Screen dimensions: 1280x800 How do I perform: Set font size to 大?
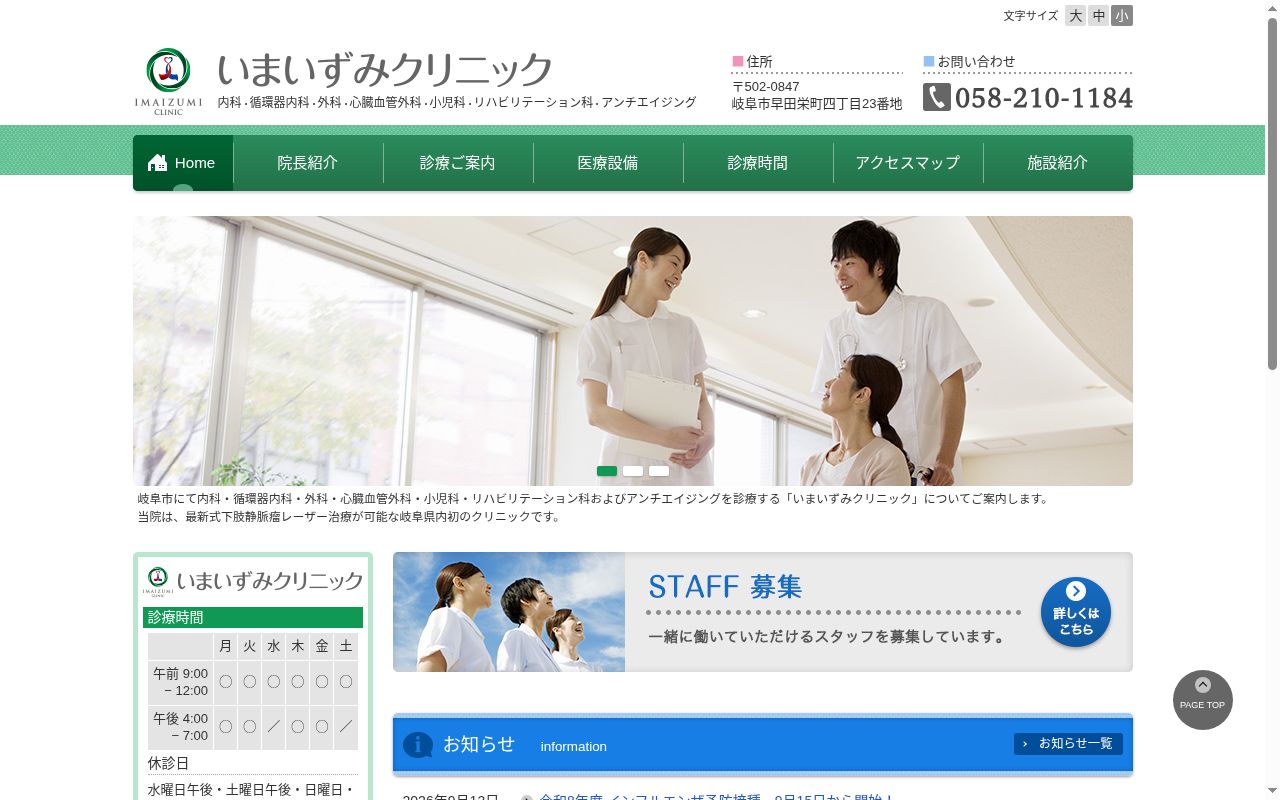tap(1075, 15)
